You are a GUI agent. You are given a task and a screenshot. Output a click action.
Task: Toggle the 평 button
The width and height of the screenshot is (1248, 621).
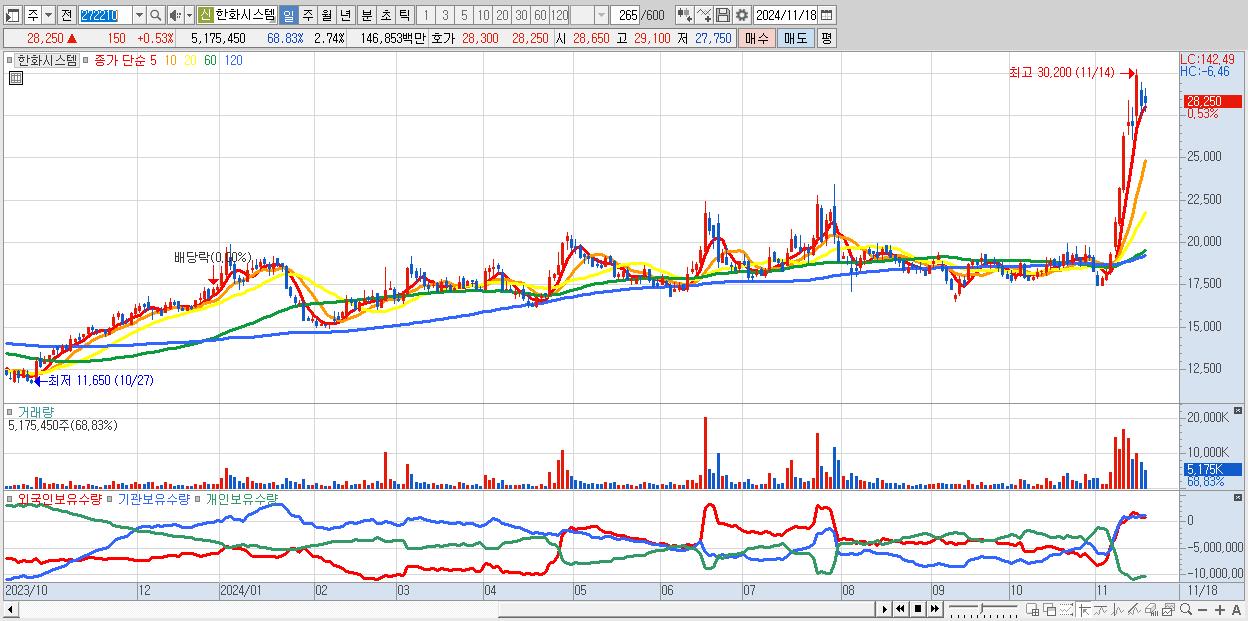tap(825, 38)
